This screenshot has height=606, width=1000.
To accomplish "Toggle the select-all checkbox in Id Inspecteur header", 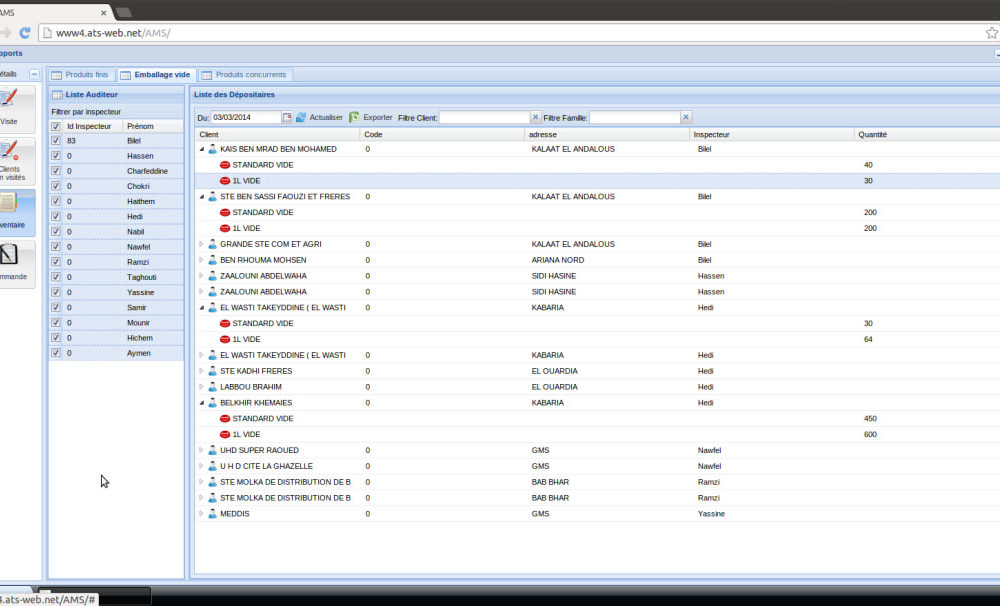I will click(x=56, y=127).
